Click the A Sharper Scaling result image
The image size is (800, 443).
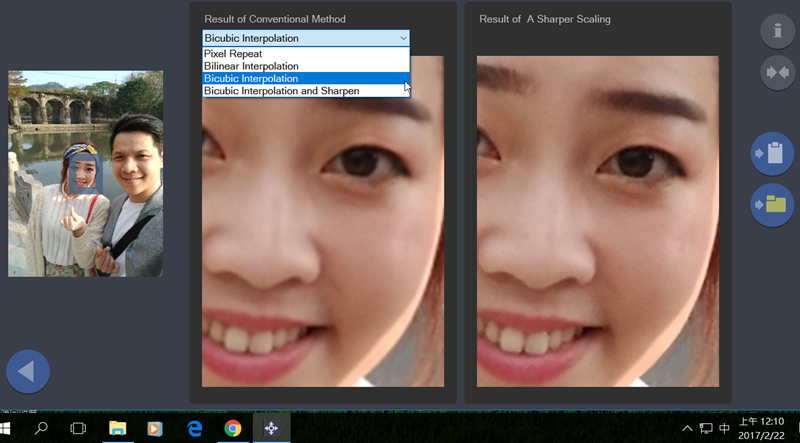click(x=597, y=220)
